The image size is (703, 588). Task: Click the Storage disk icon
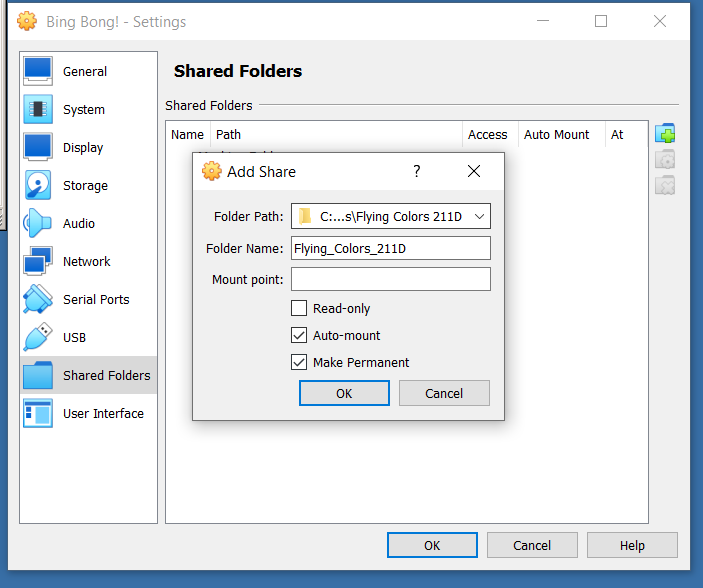[x=38, y=185]
